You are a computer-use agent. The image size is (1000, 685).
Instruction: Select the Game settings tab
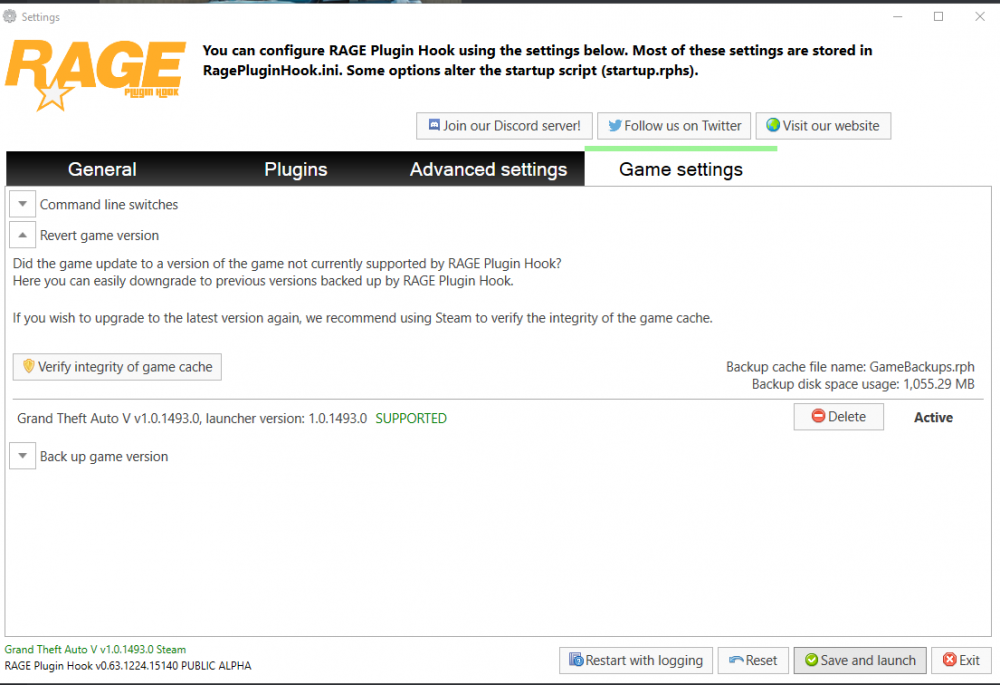(x=680, y=169)
